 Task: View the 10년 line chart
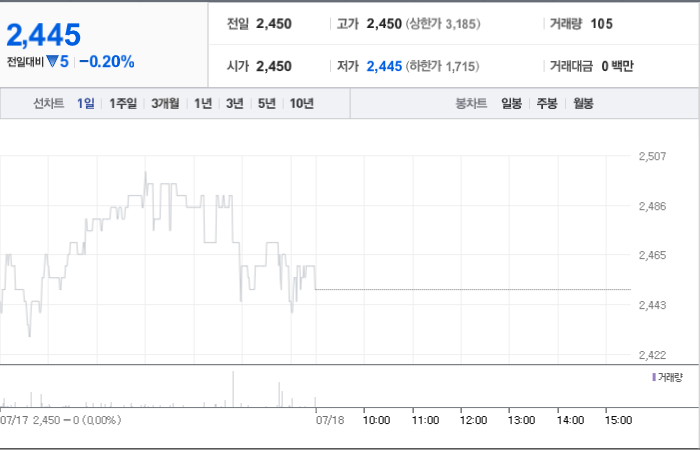(x=302, y=104)
